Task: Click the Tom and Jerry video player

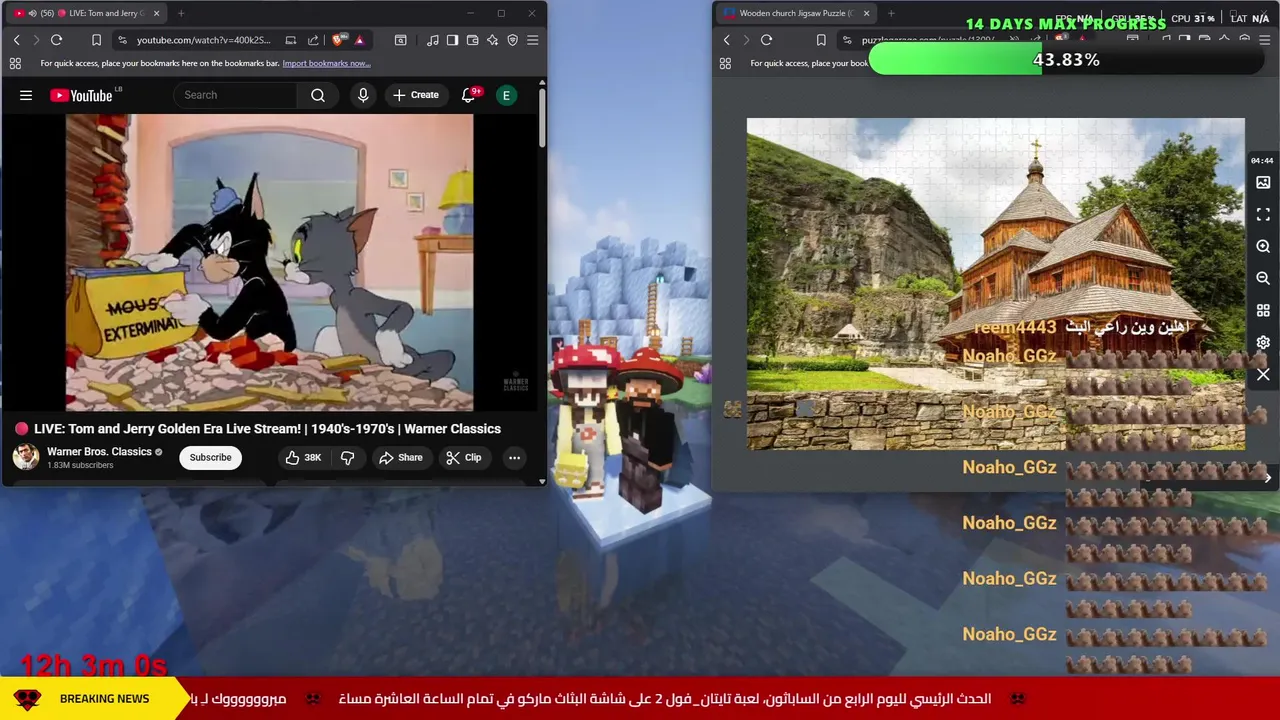Action: point(269,262)
